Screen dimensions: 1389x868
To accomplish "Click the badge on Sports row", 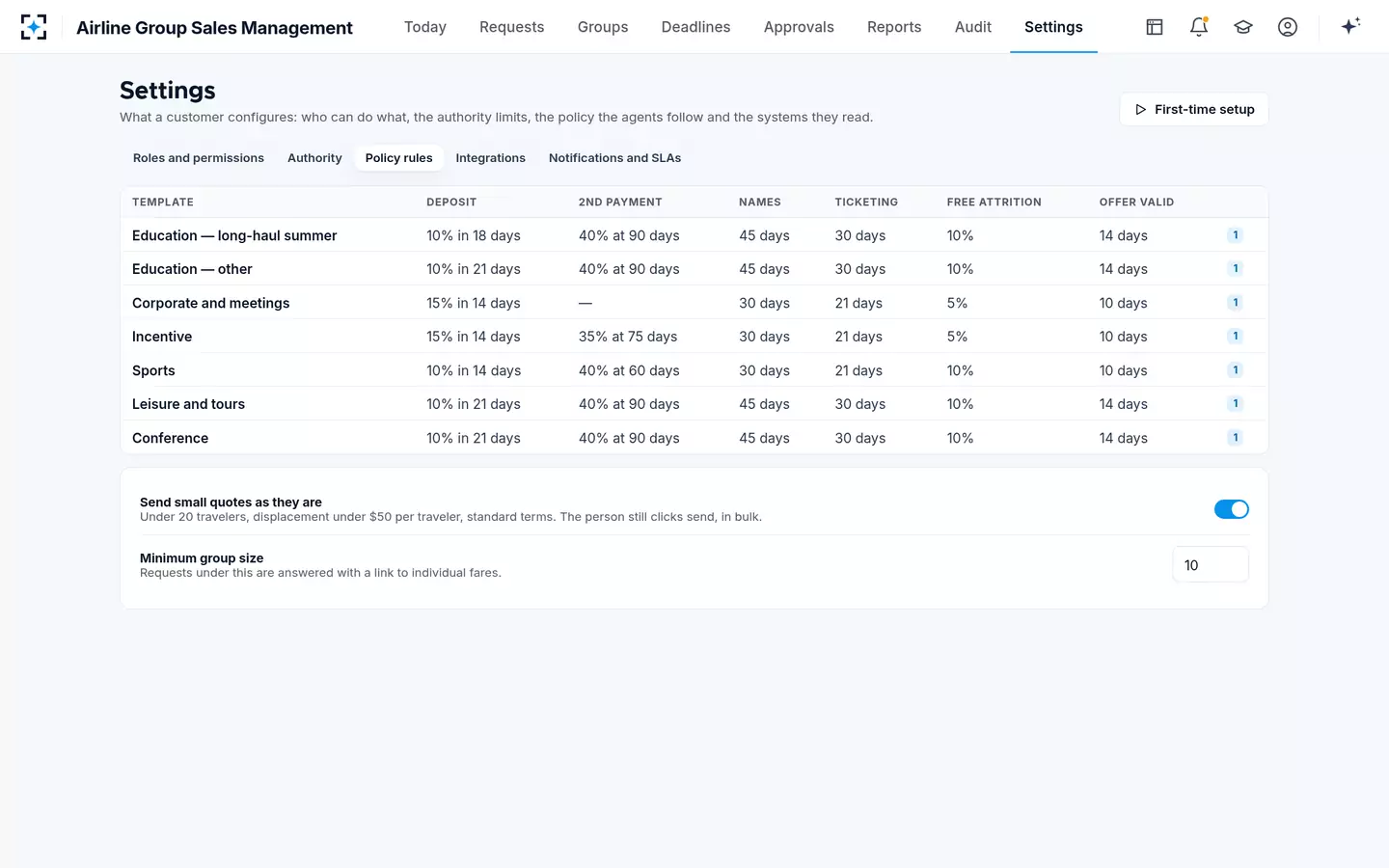I will (x=1235, y=370).
